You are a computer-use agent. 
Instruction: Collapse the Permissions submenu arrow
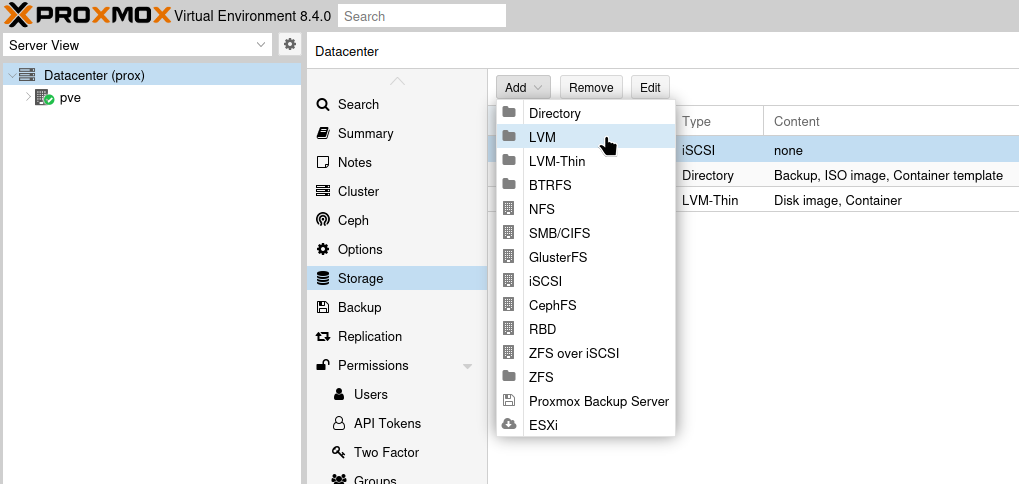pyautogui.click(x=467, y=366)
